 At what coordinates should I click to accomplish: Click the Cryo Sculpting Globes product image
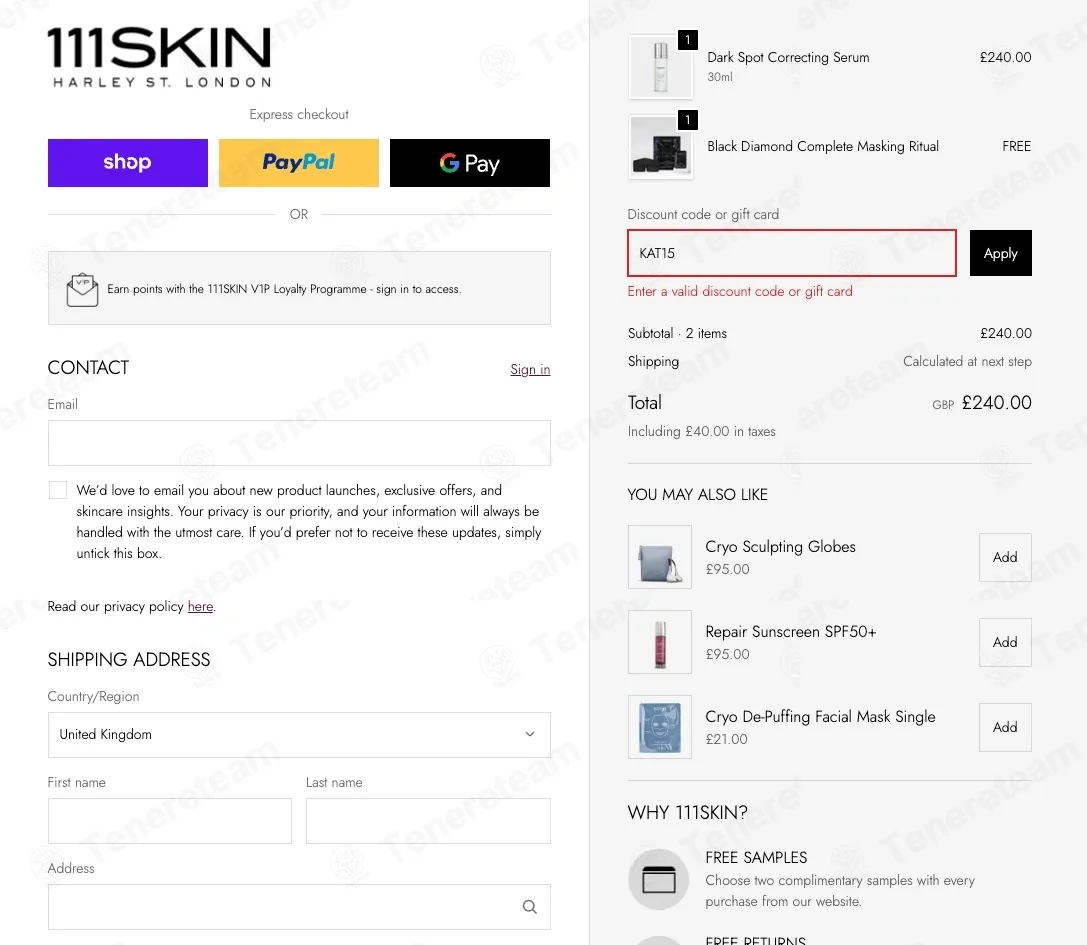660,557
